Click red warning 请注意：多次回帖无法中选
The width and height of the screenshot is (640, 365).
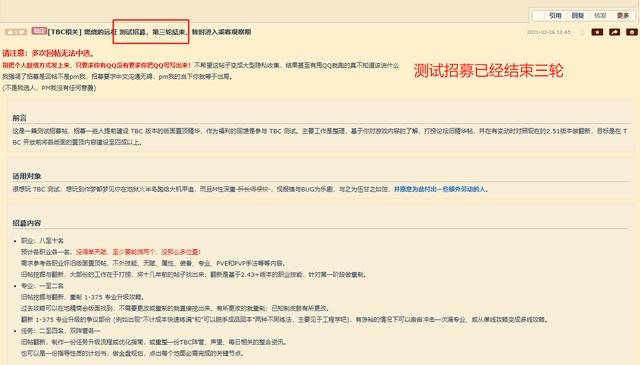tap(48, 53)
